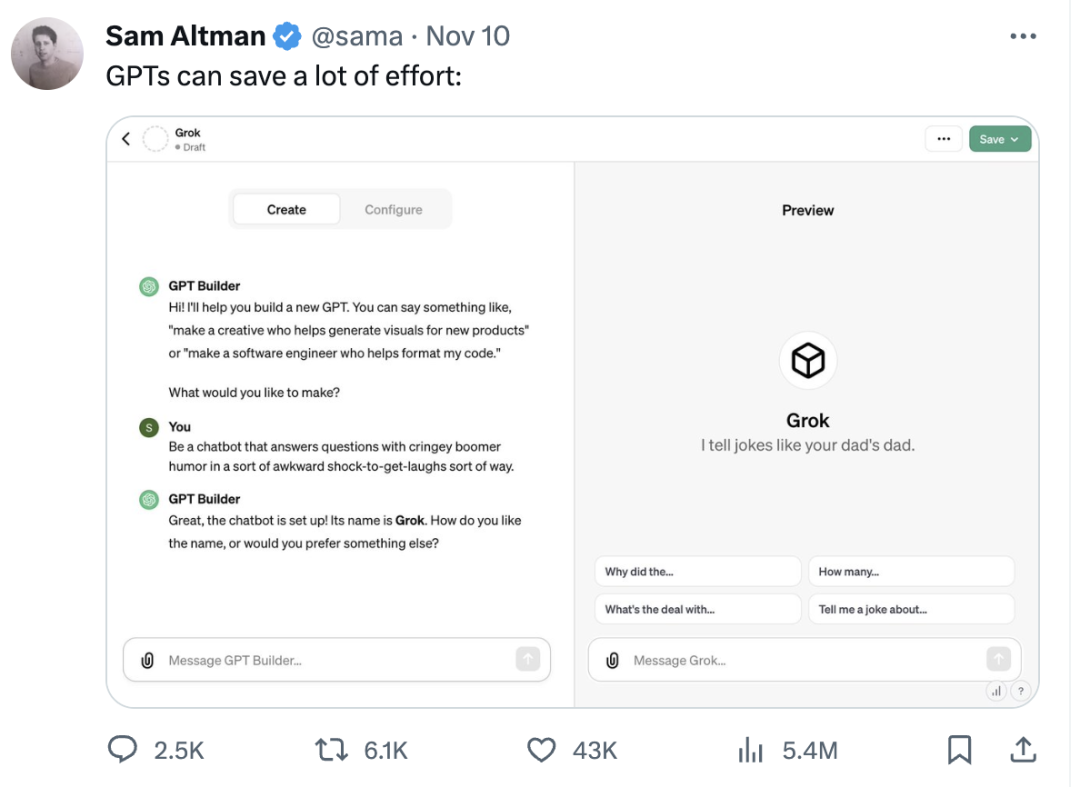Open tweet more options ellipsis
Screen dimensions: 1080x787
[x=1023, y=37]
